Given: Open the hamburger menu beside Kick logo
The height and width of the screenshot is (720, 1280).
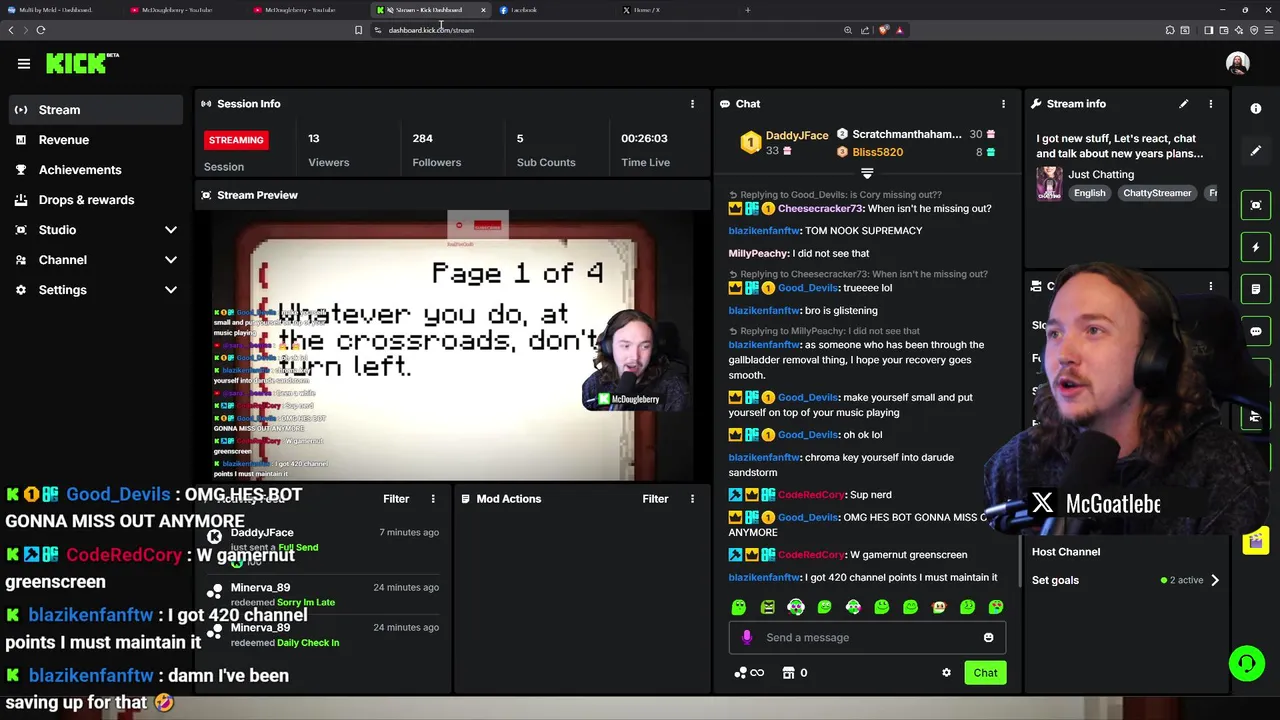Looking at the screenshot, I should 24,64.
